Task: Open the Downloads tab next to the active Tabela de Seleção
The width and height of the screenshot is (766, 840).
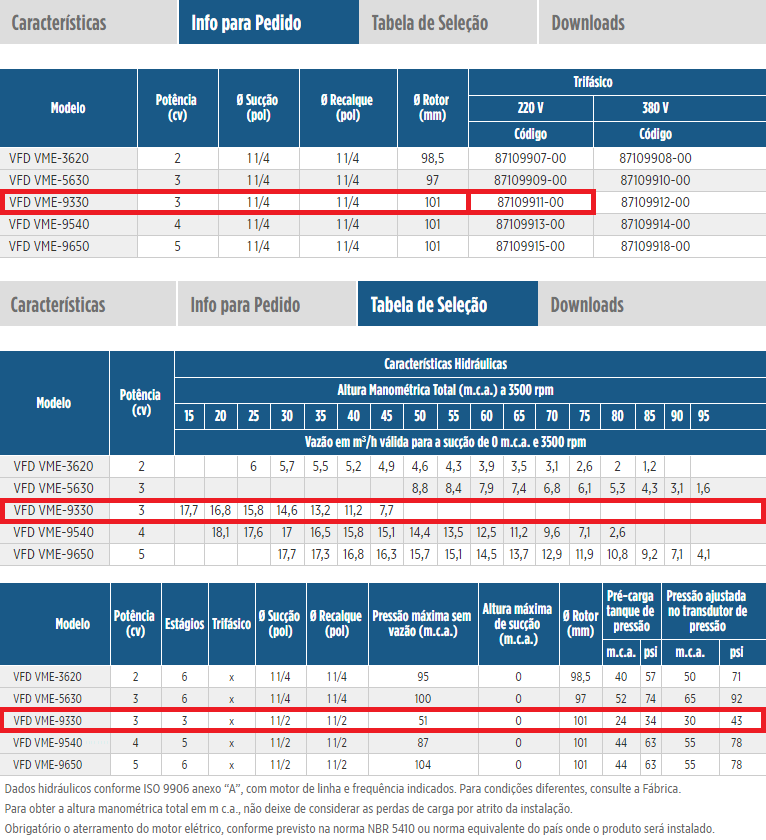Action: pos(587,305)
